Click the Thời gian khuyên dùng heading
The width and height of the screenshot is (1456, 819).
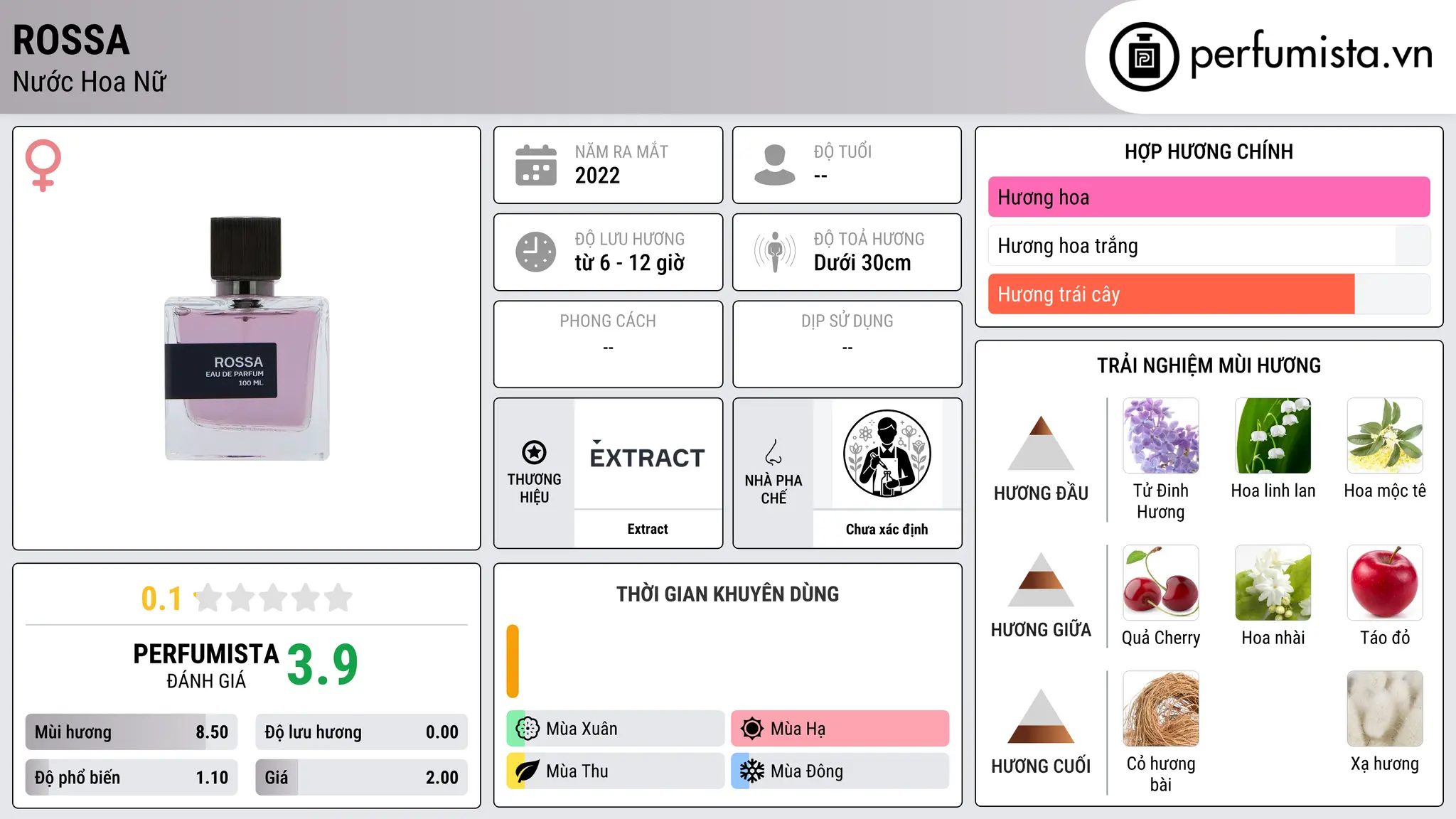(727, 594)
